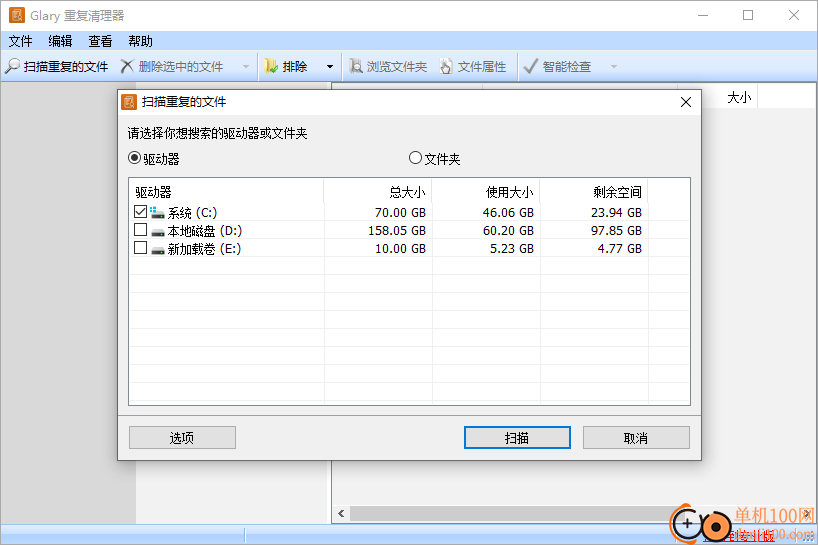Click the 10.00 GB total size value

[x=400, y=249]
